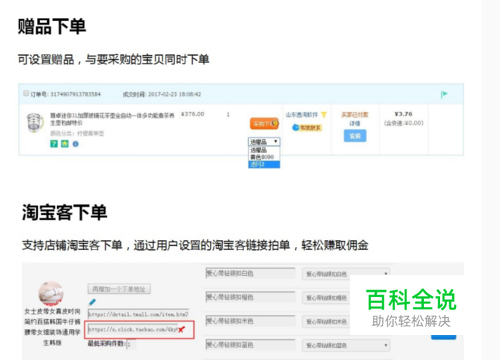Open the 详情 link under buyer paid status
500x360 pixels.
tap(355, 124)
